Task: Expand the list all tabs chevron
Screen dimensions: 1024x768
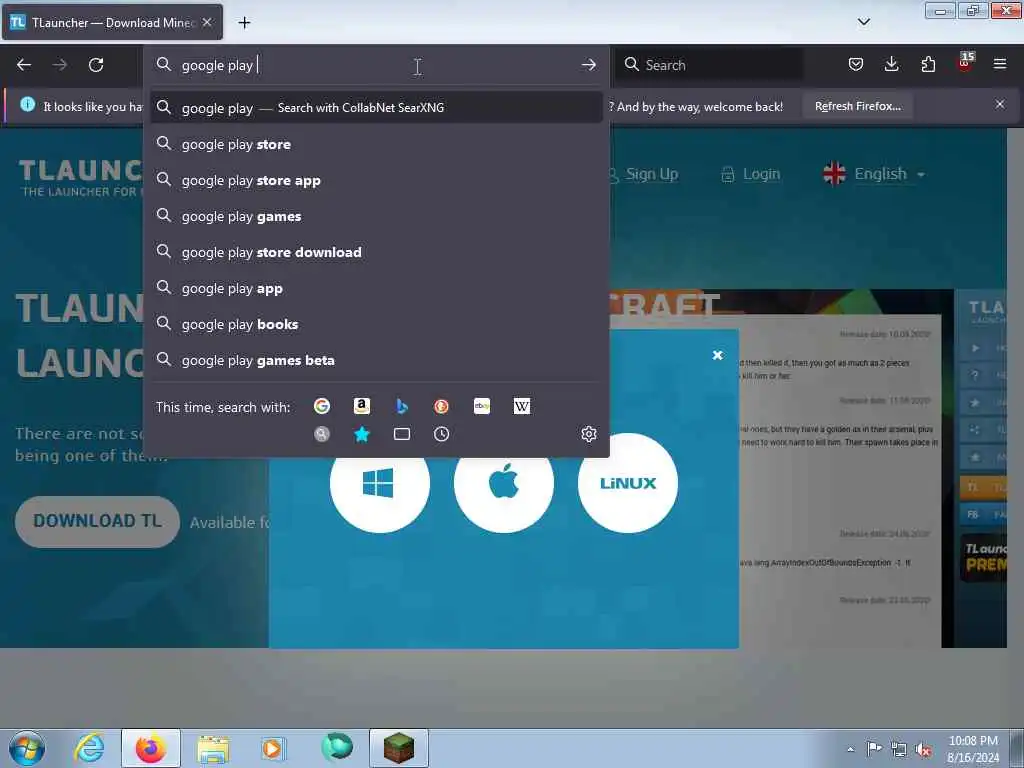Action: pos(863,22)
